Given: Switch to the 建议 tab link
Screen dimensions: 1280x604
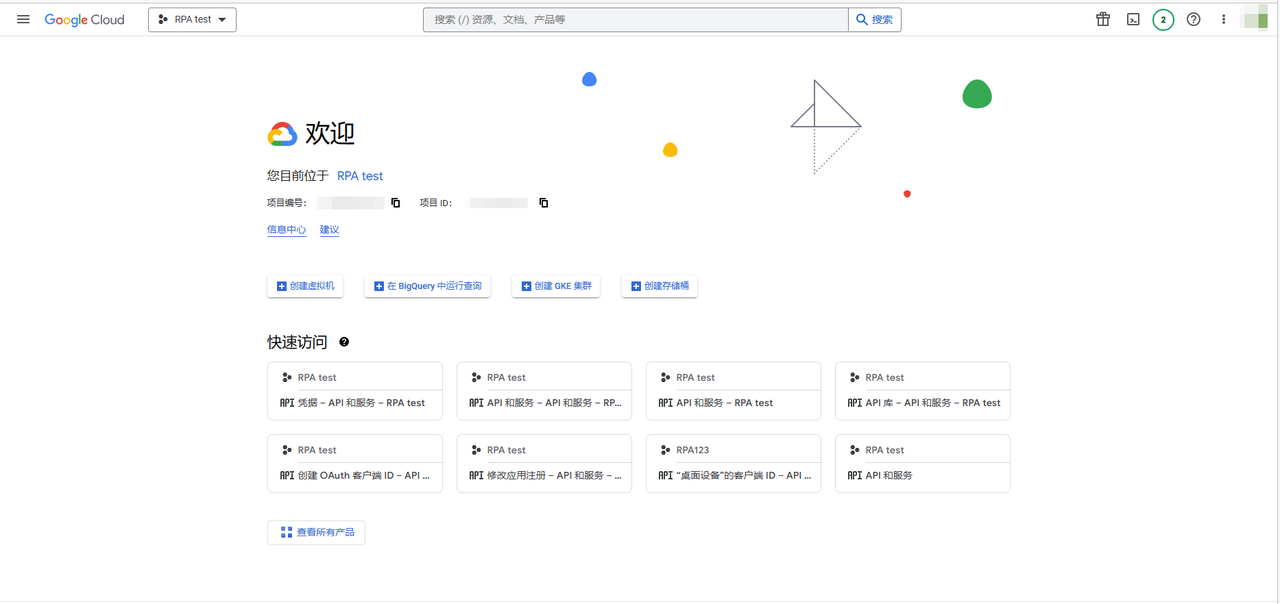Looking at the screenshot, I should point(329,230).
